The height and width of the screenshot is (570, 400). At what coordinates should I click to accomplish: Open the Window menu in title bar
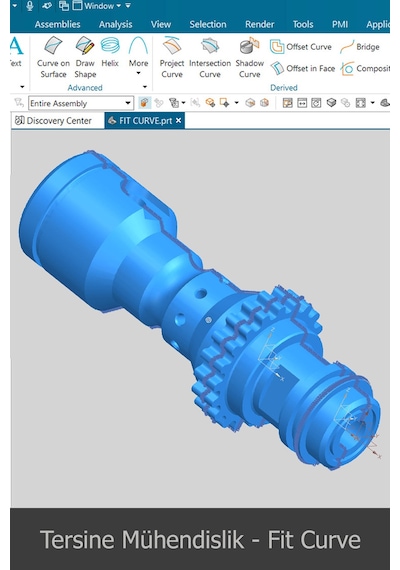click(x=97, y=6)
